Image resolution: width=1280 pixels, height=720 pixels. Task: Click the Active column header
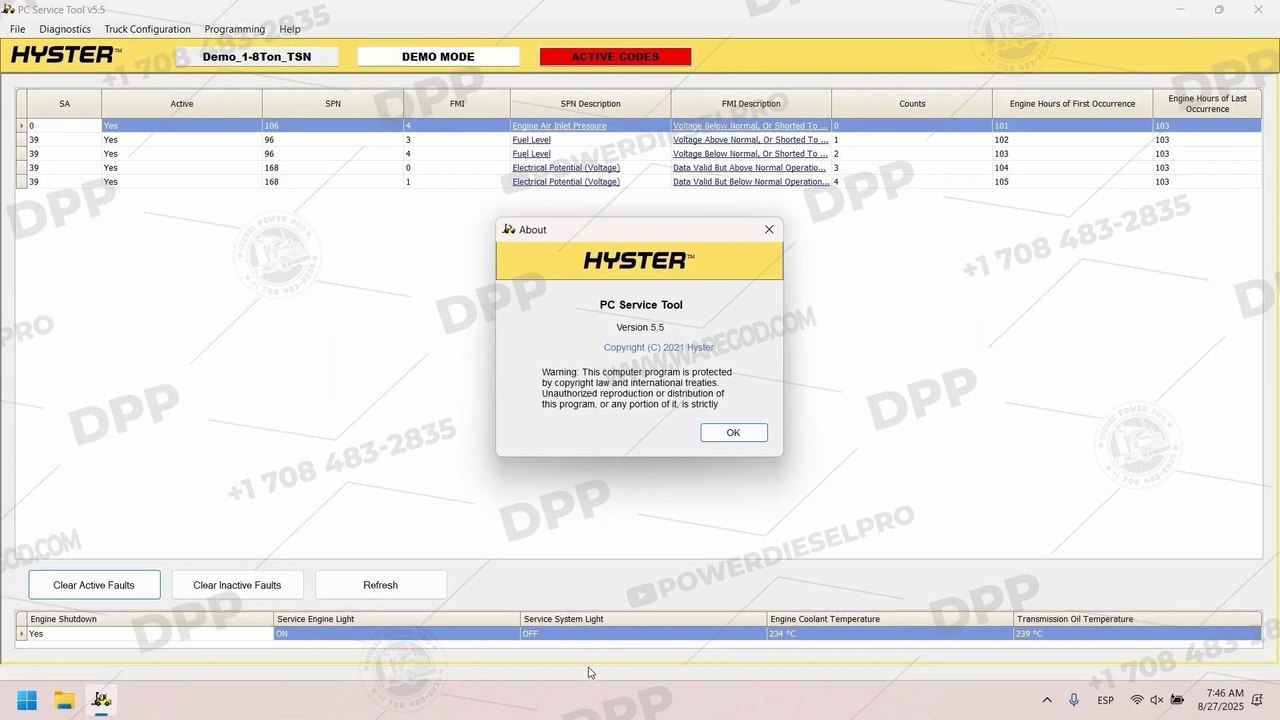[x=182, y=104]
